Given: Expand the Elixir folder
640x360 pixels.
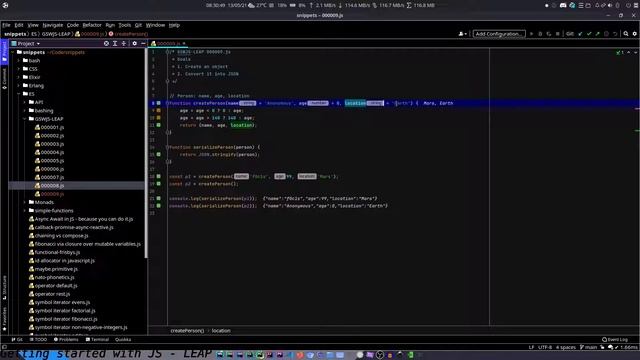Looking at the screenshot, I should pos(19,77).
